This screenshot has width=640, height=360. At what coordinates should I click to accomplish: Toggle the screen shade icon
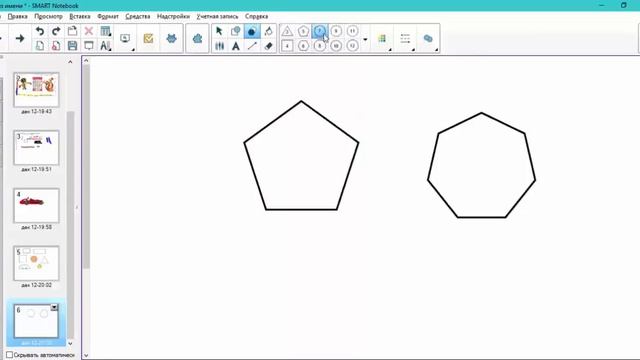(x=89, y=46)
